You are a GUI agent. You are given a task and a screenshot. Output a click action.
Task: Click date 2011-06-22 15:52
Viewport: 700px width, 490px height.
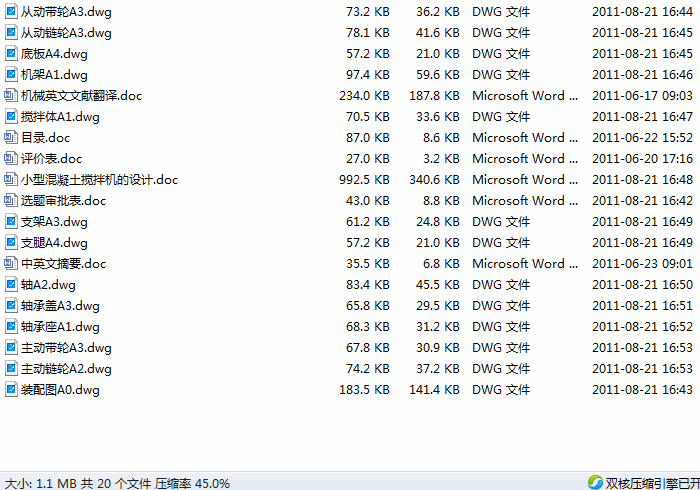642,137
